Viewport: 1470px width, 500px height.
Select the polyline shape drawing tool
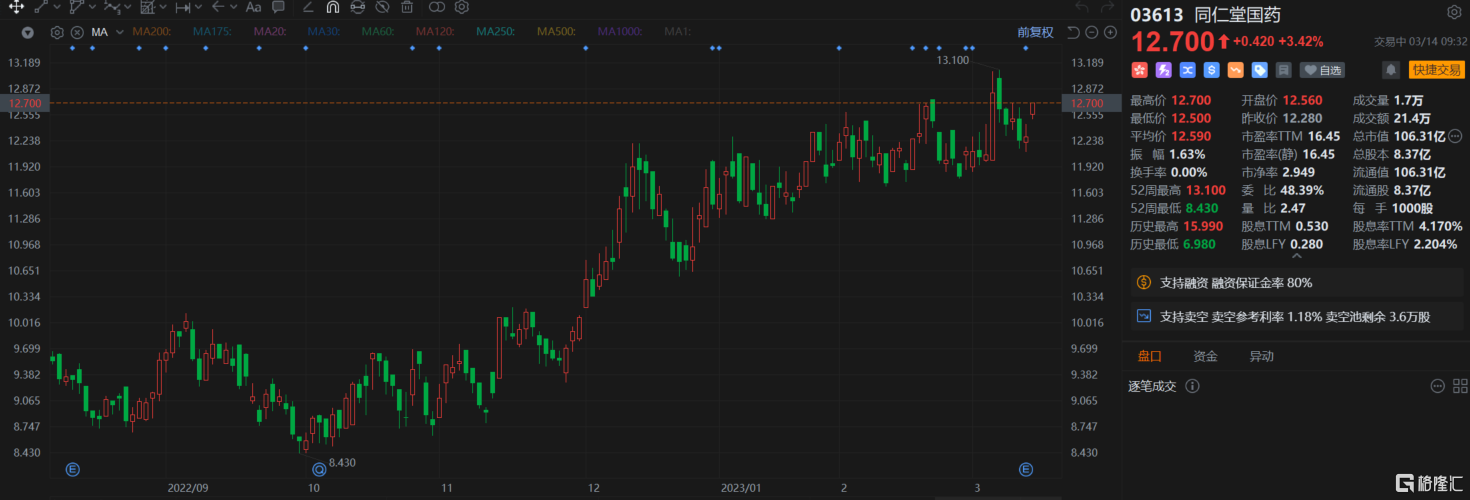[x=77, y=7]
